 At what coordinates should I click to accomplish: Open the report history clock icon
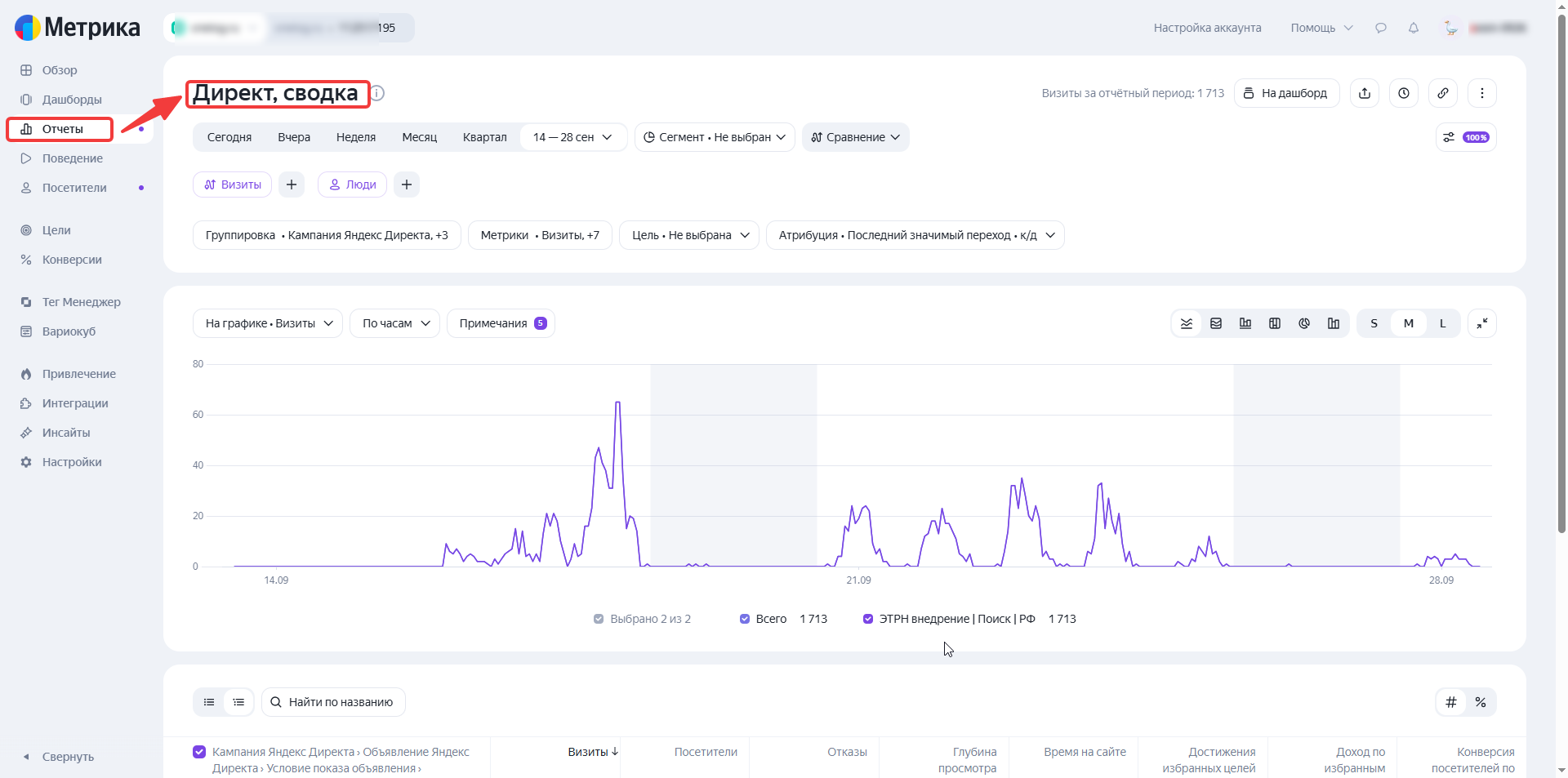pyautogui.click(x=1404, y=93)
